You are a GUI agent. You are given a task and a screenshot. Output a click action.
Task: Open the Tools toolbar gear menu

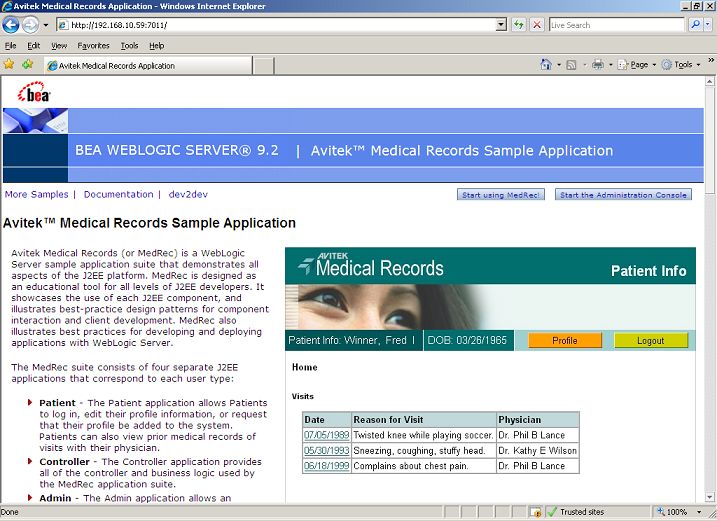coord(681,65)
